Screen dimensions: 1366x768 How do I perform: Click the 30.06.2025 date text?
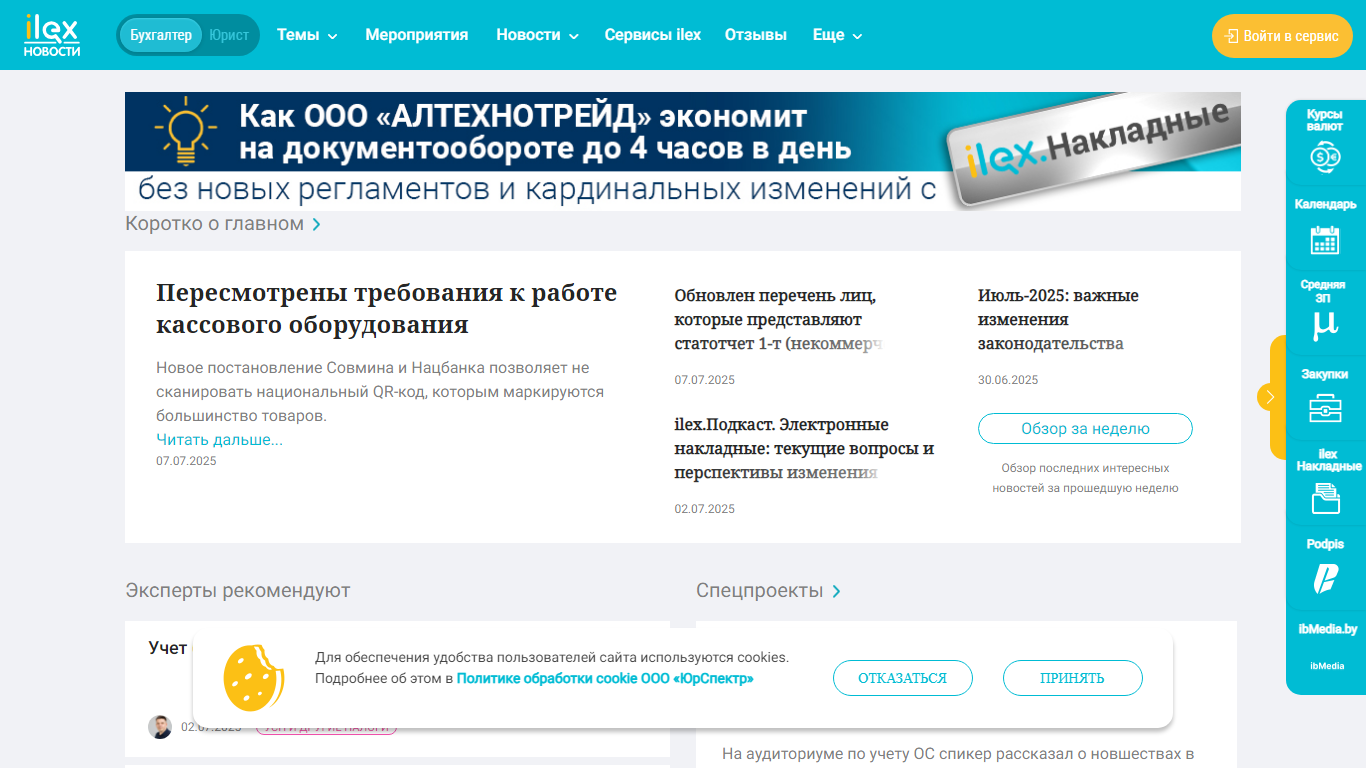tap(1008, 380)
